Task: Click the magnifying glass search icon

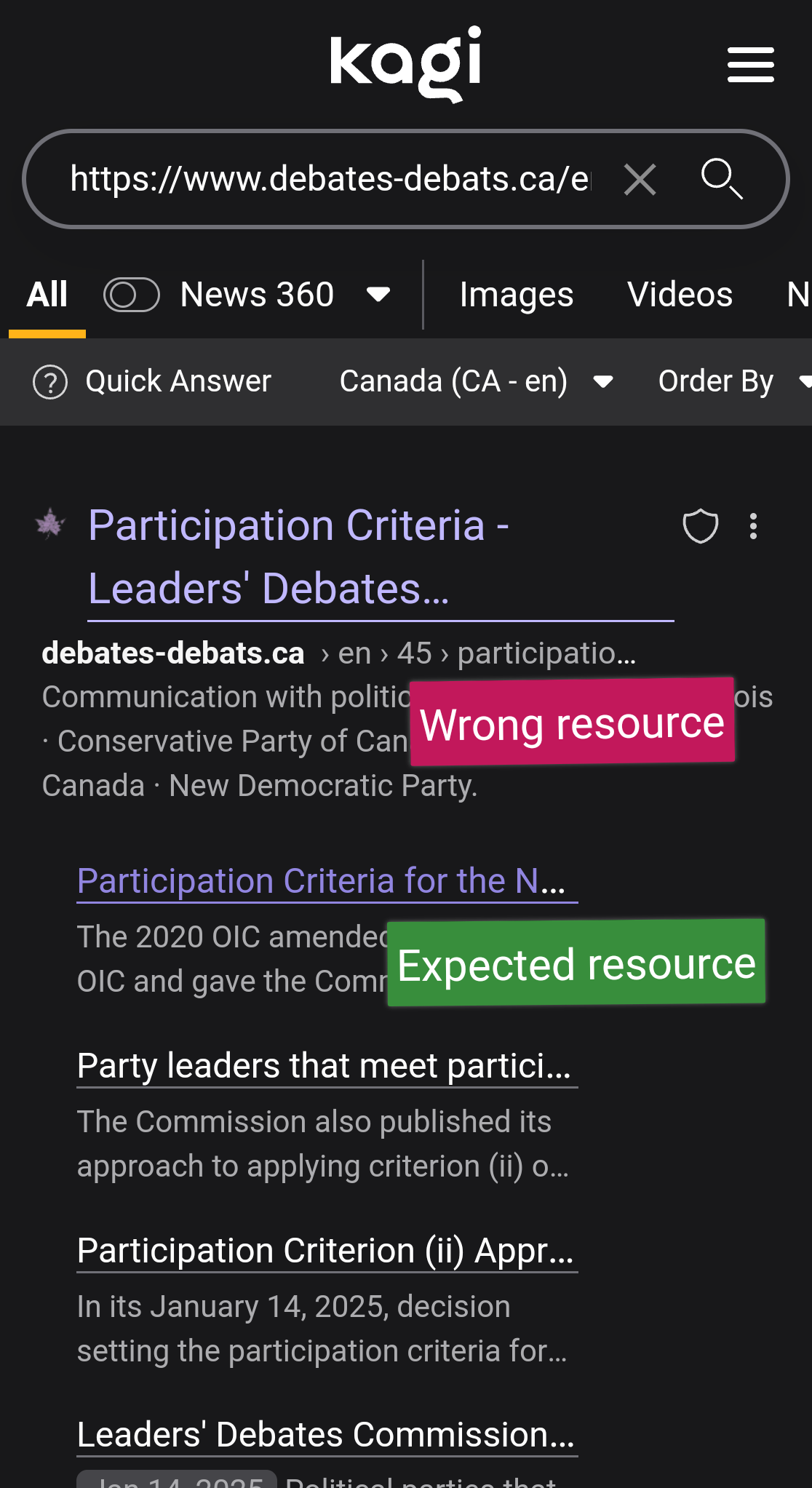Action: click(721, 179)
